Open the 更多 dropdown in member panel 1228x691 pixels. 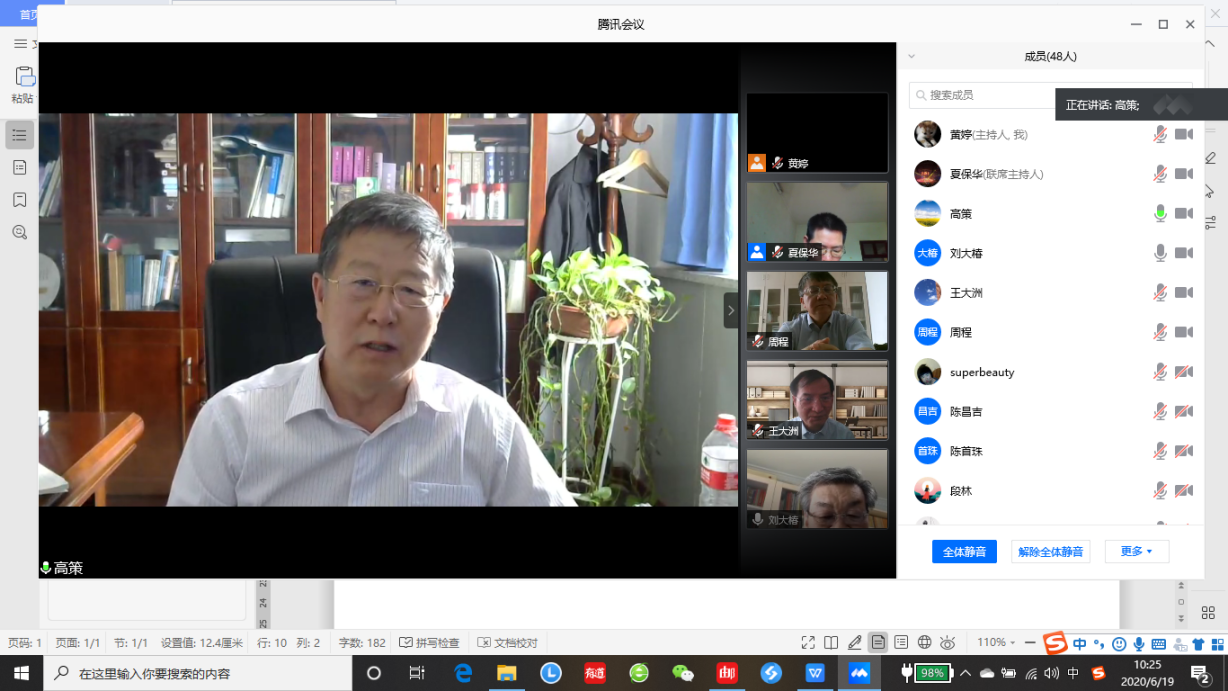1136,551
